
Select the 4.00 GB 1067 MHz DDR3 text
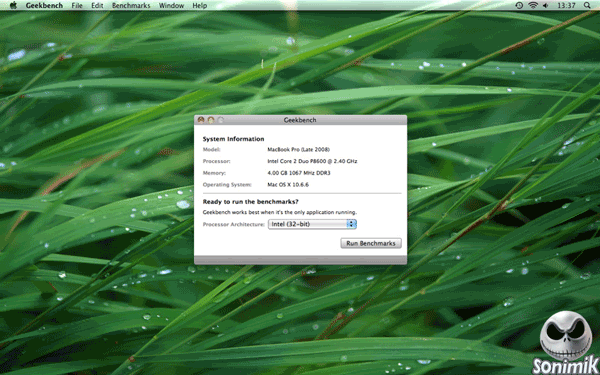pos(299,173)
